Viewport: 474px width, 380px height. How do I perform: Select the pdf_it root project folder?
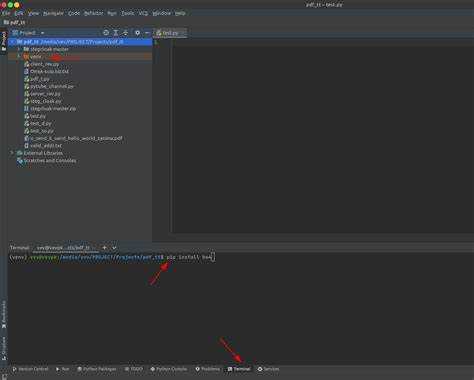point(80,42)
